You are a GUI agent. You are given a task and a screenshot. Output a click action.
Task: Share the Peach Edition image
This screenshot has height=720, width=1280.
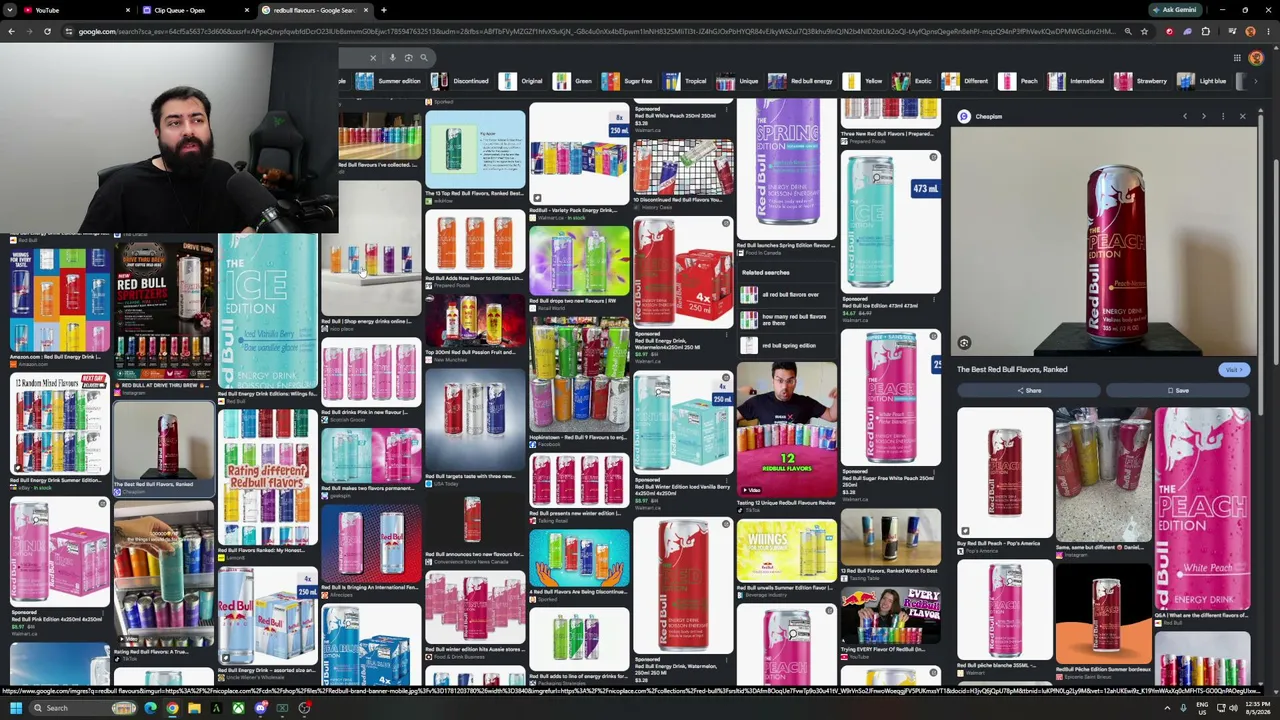(1029, 391)
